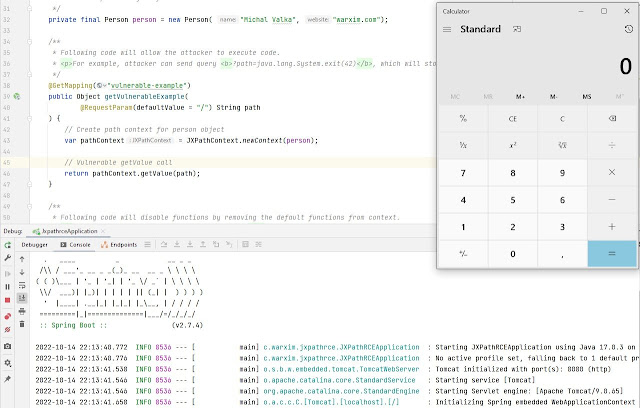Pause the running program
The image size is (640, 408).
[x=7, y=287]
